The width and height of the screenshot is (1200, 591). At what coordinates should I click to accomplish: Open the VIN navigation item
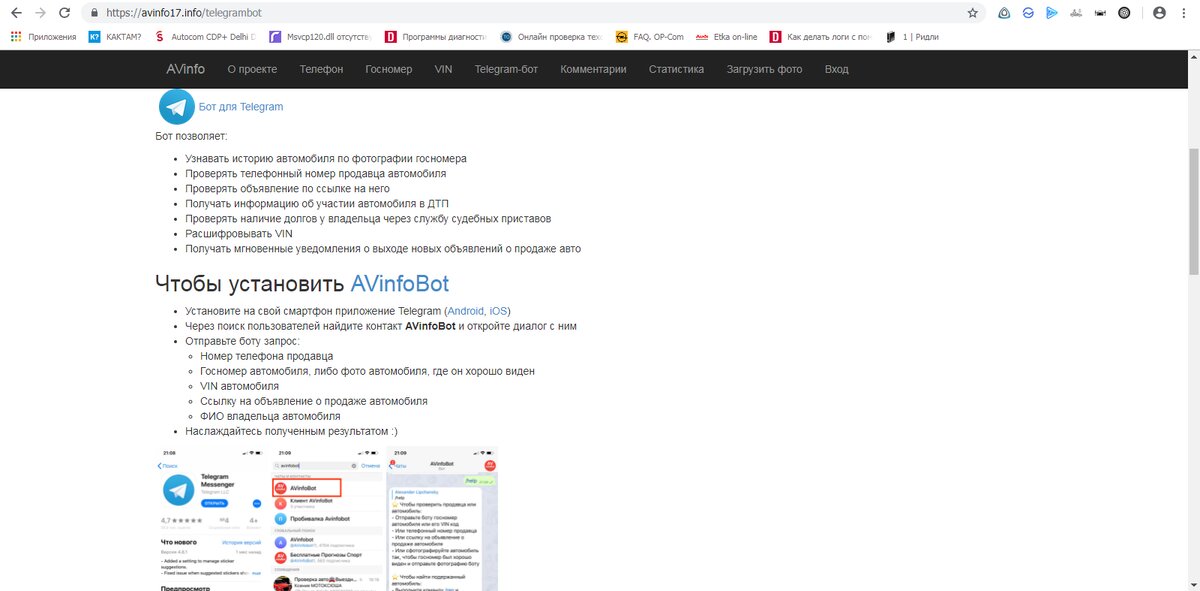tap(443, 69)
